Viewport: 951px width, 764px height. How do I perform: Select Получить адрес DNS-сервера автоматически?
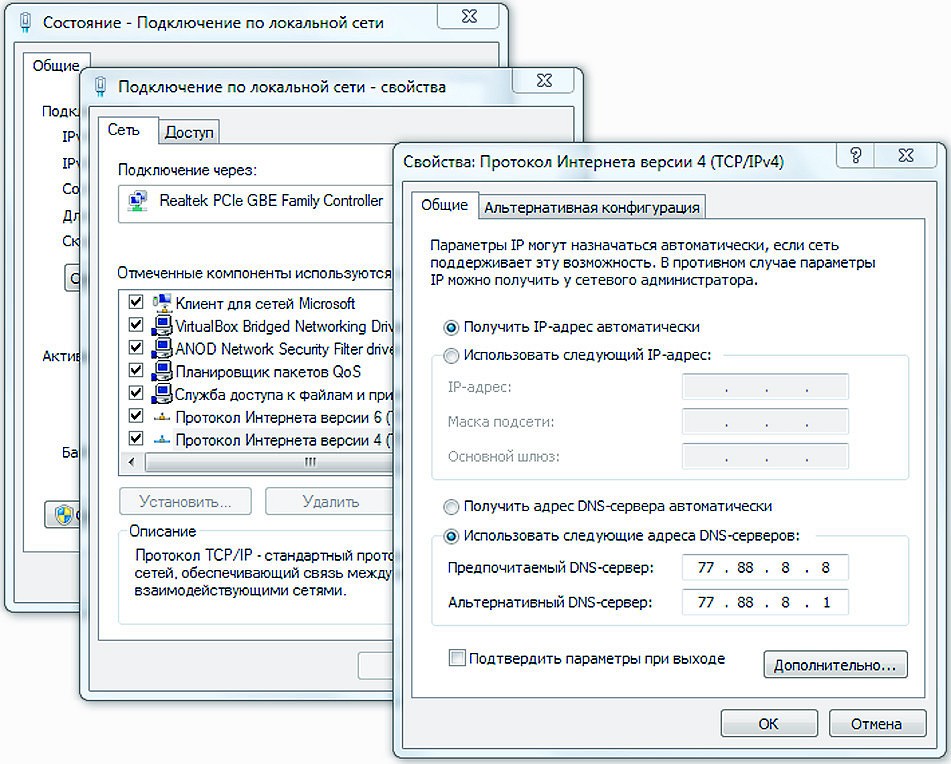point(451,507)
